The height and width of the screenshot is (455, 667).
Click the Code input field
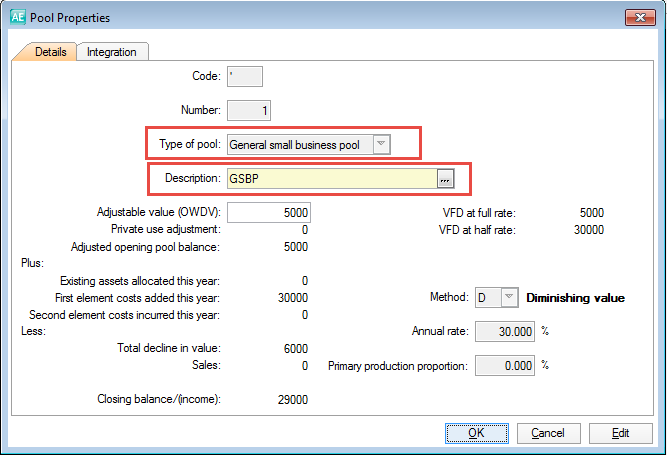point(245,76)
